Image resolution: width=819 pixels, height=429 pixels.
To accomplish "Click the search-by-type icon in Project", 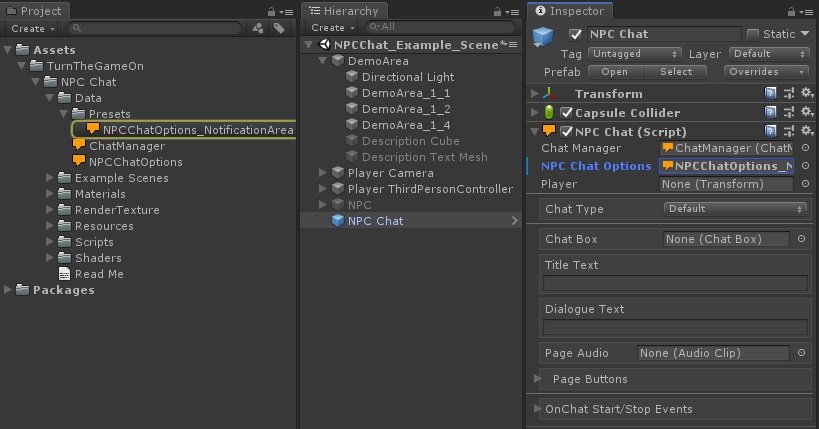I will 258,28.
